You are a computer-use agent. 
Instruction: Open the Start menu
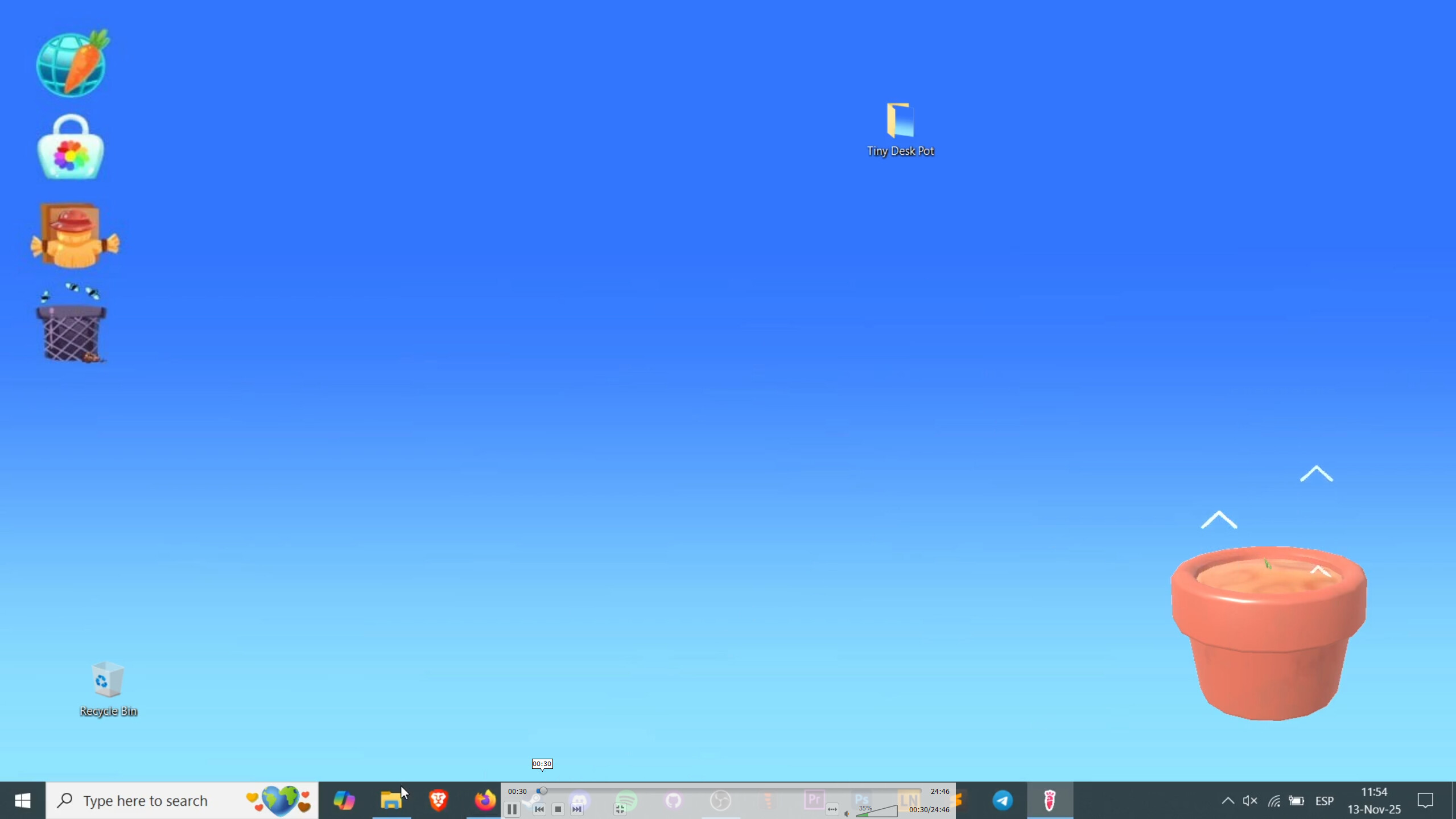pyautogui.click(x=23, y=800)
